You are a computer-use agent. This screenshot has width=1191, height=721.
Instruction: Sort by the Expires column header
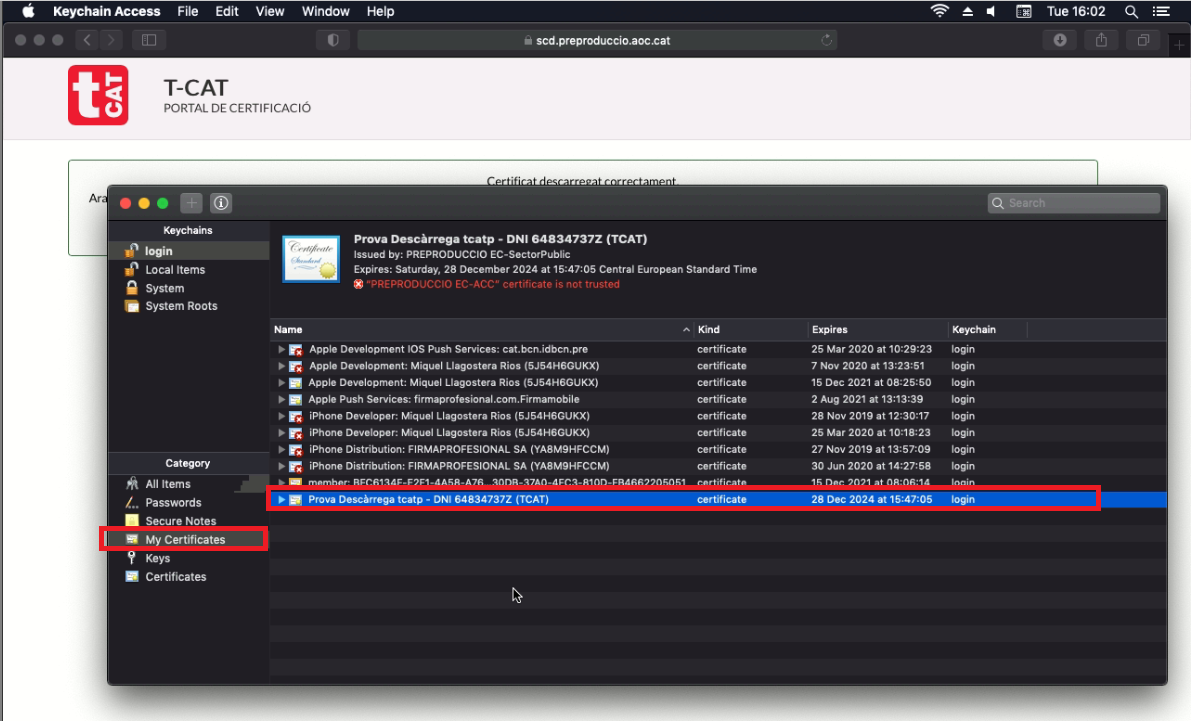[830, 329]
